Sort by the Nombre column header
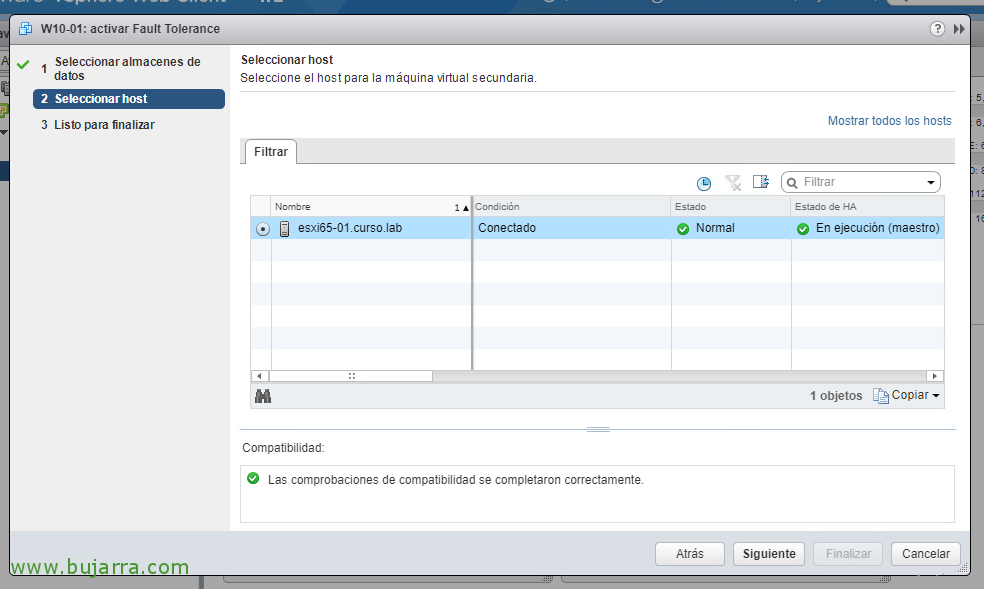Image resolution: width=984 pixels, height=589 pixels. (x=371, y=206)
